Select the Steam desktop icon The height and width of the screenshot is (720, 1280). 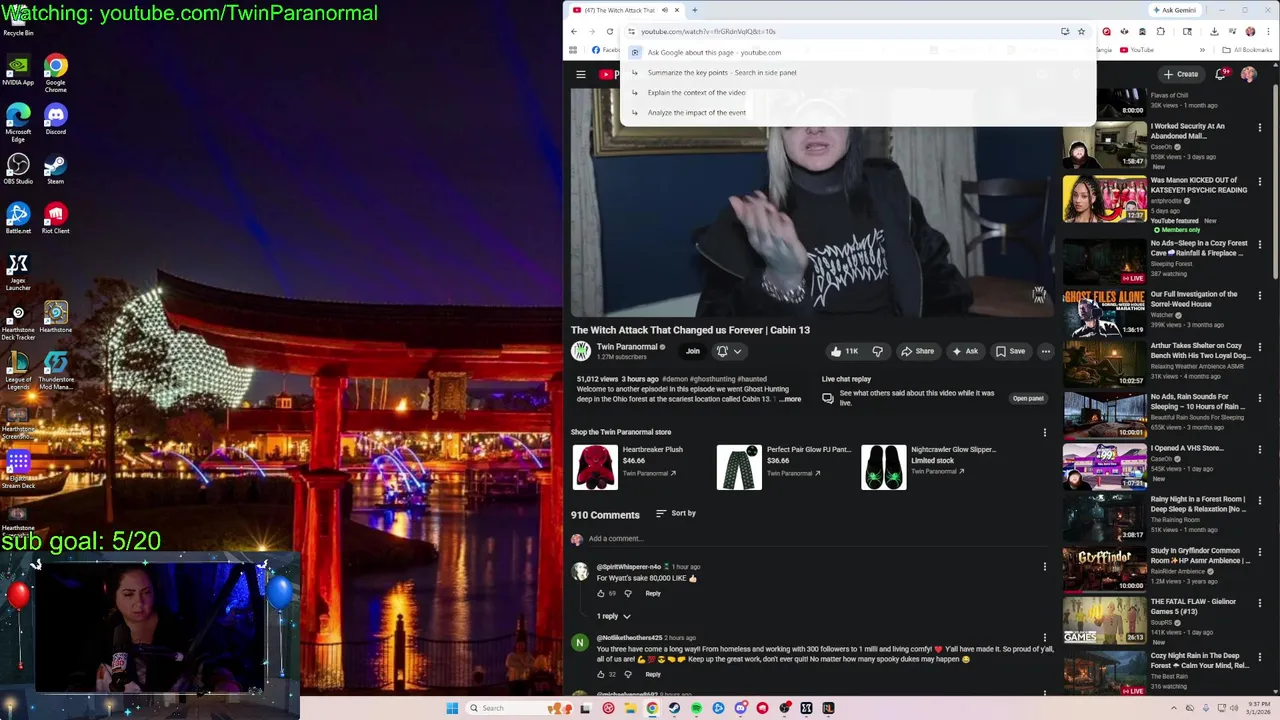tap(55, 168)
